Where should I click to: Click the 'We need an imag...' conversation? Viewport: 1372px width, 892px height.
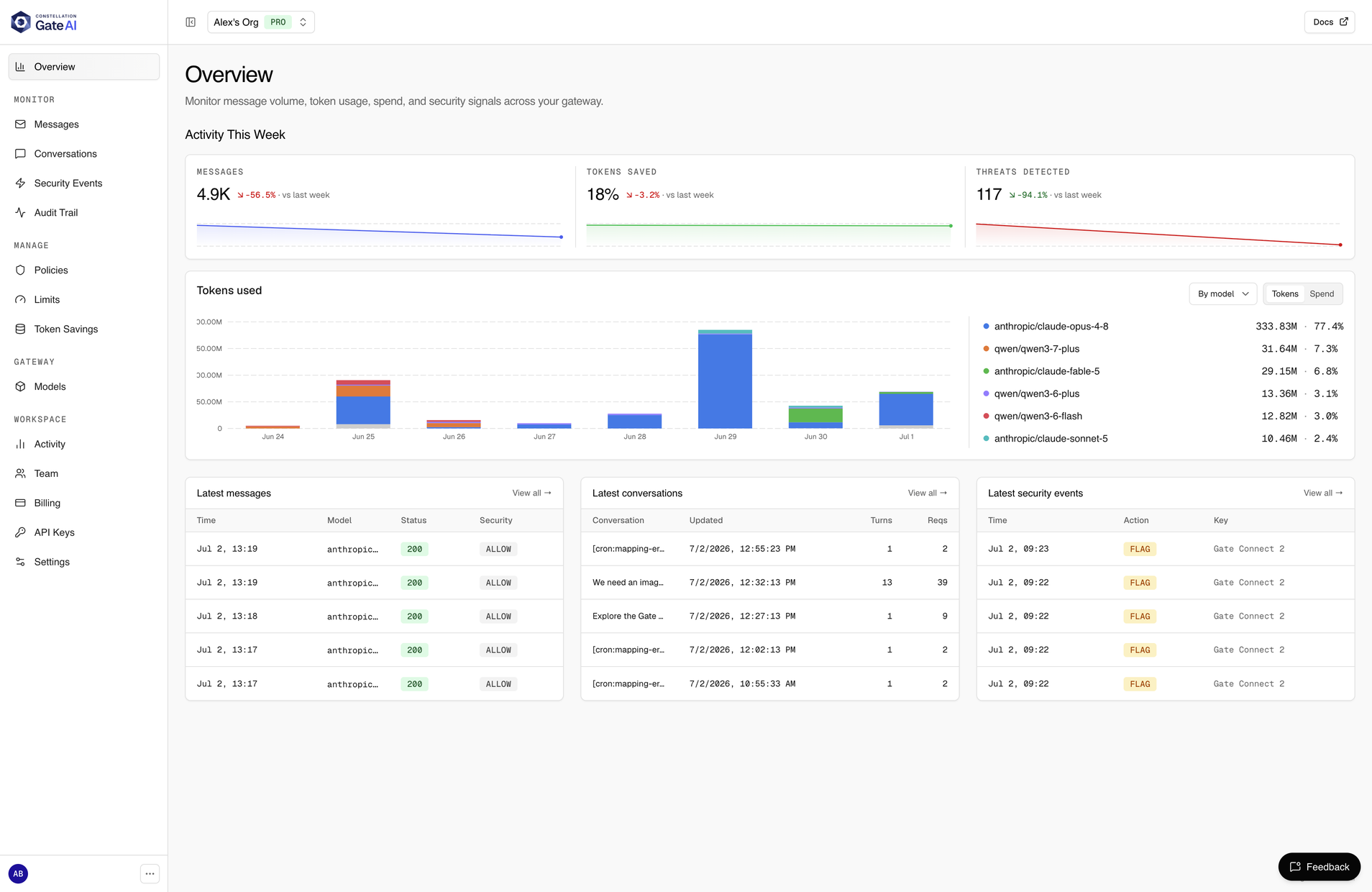point(628,583)
